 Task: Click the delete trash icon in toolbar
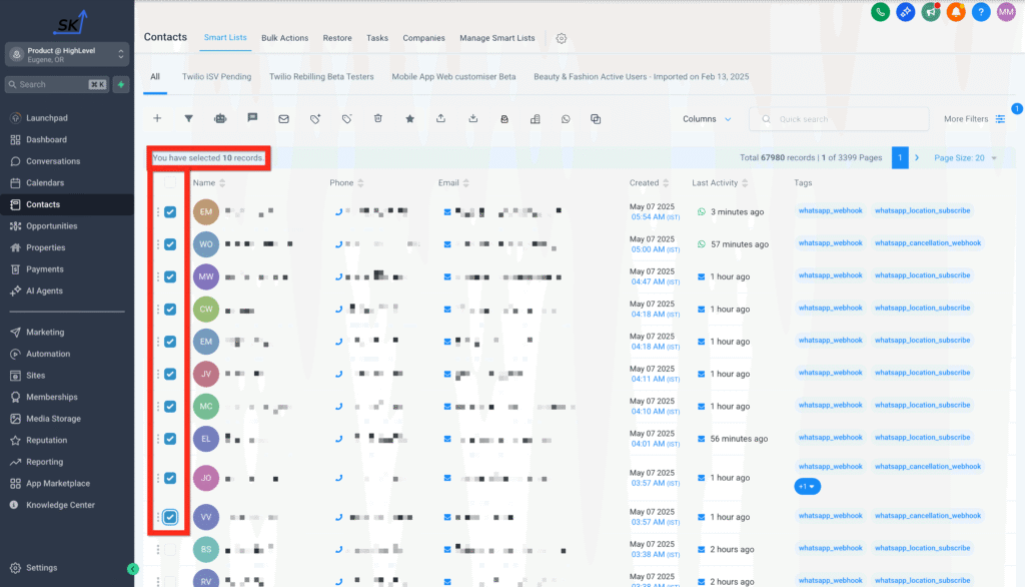pos(378,119)
